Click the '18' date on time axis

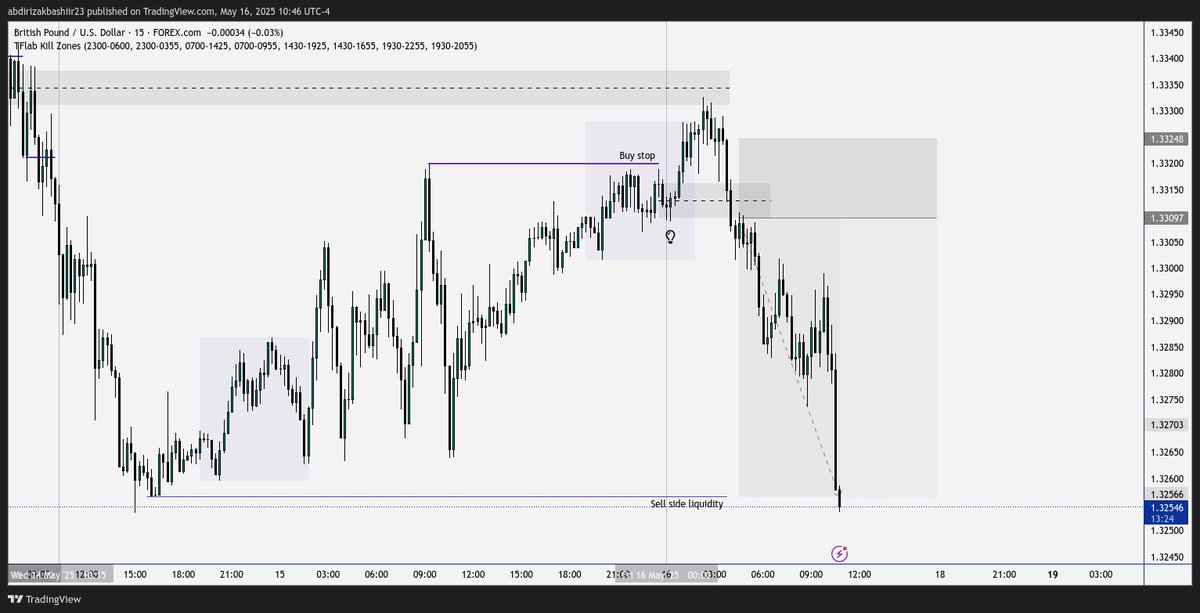coord(940,574)
